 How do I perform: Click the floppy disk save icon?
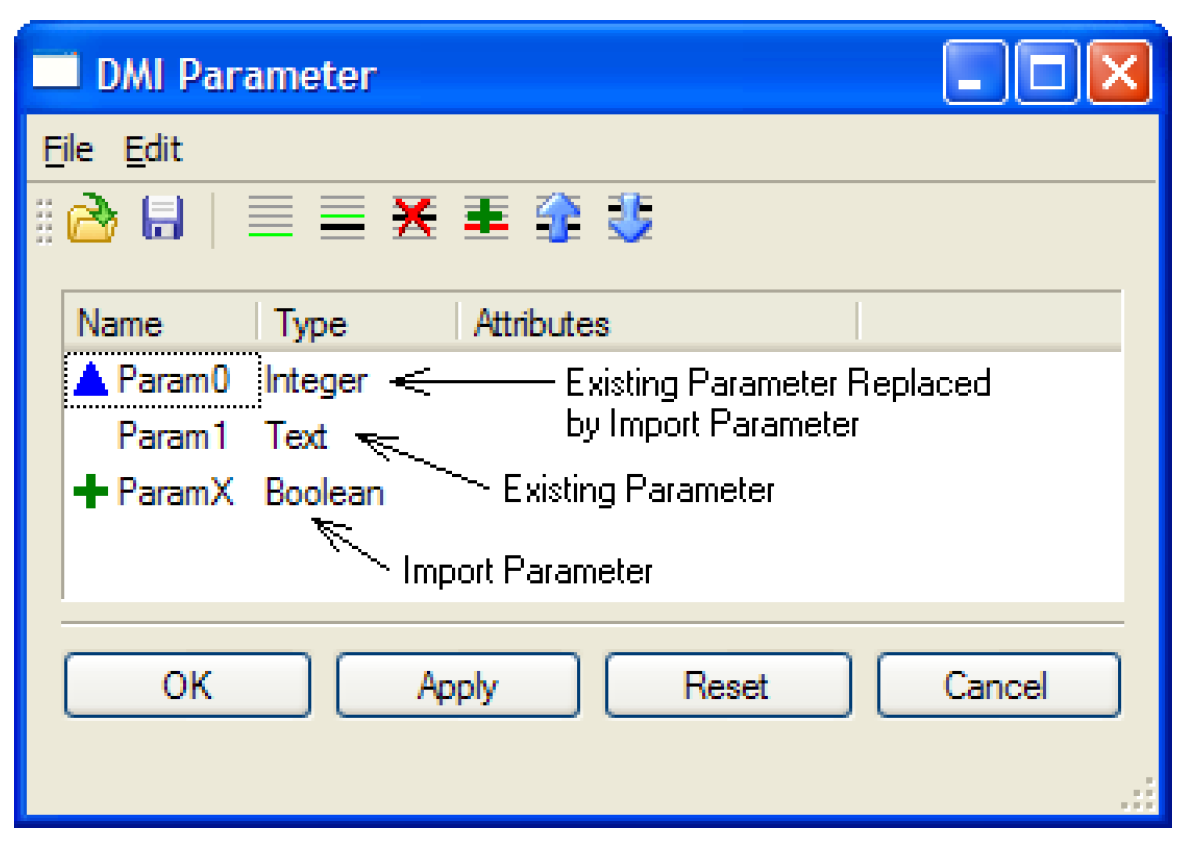[x=162, y=218]
